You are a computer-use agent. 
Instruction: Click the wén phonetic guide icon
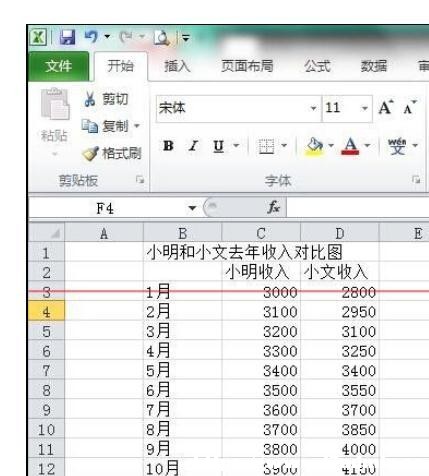[398, 146]
